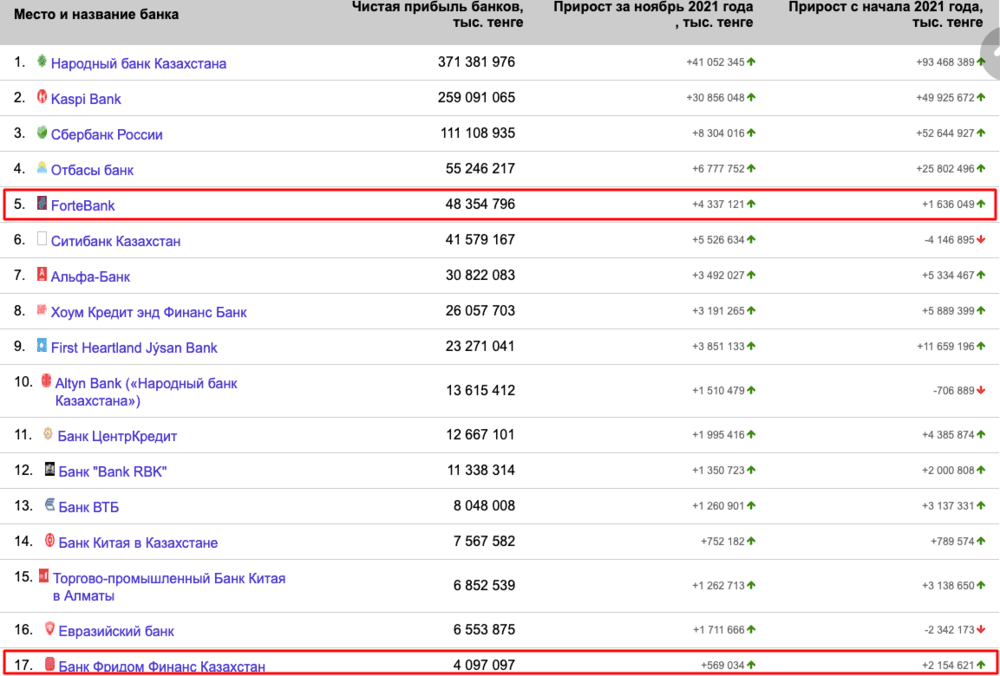Click the Сбербанк России logo icon
The image size is (1000, 676).
point(42,133)
